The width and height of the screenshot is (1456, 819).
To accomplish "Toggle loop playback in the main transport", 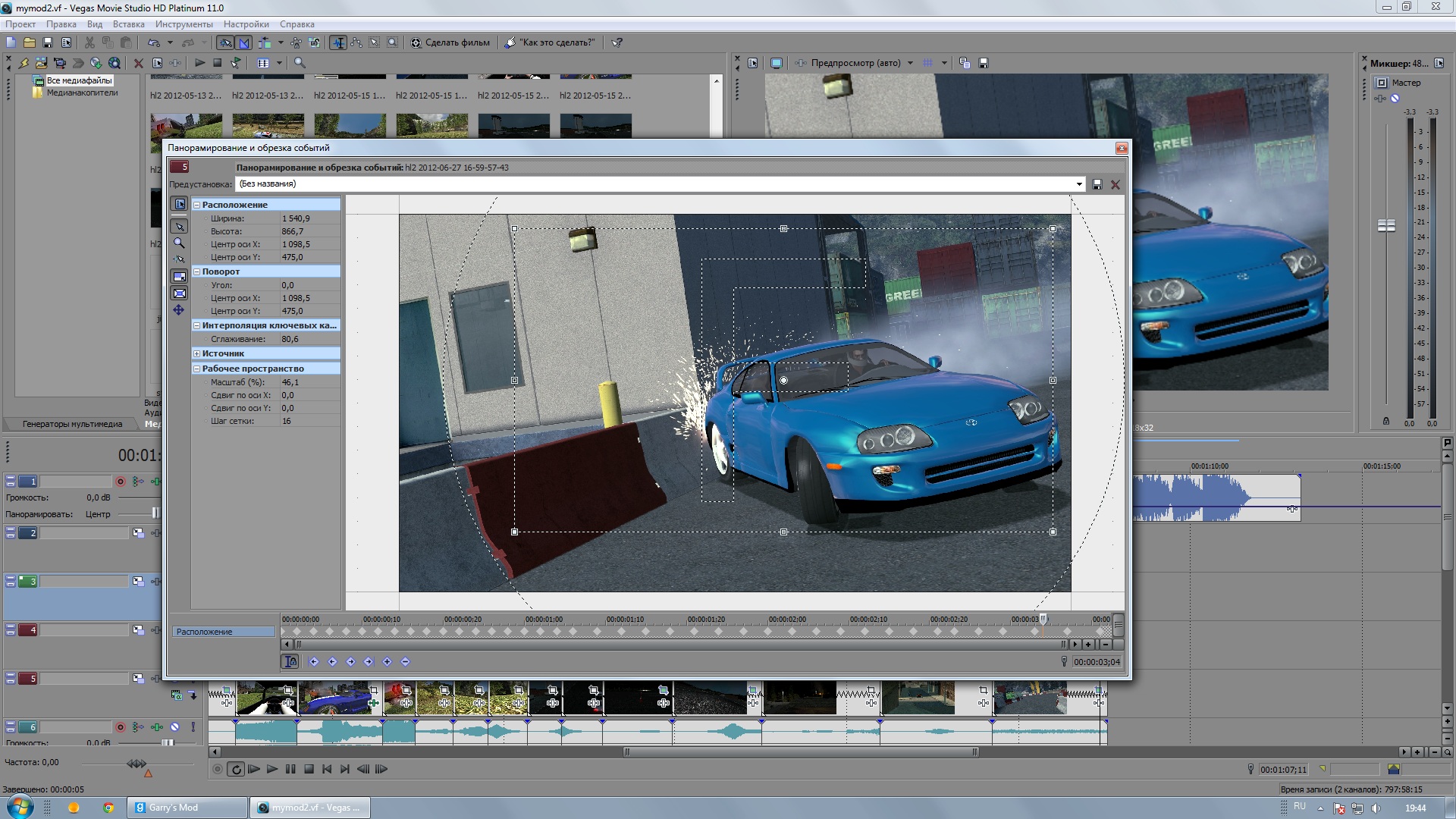I will click(236, 769).
